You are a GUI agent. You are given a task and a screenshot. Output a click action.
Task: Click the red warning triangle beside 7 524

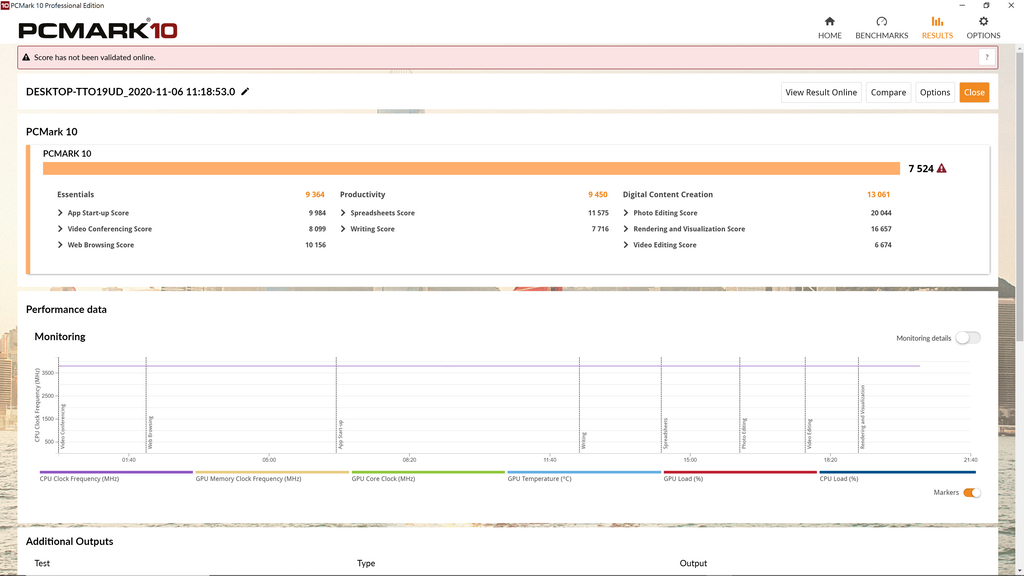coord(942,169)
